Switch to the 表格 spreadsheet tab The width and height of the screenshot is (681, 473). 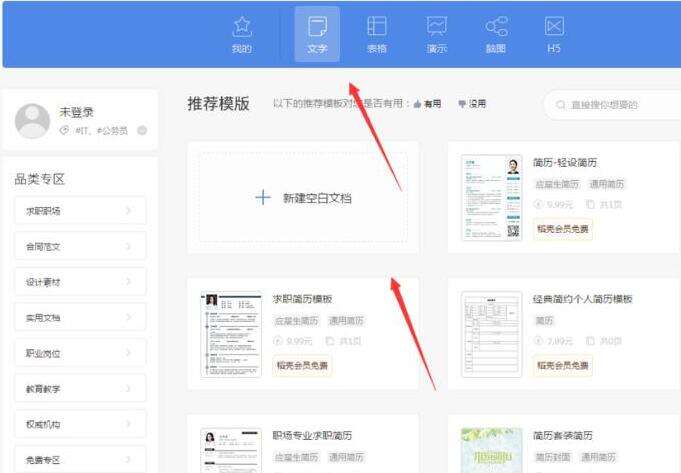(x=377, y=35)
